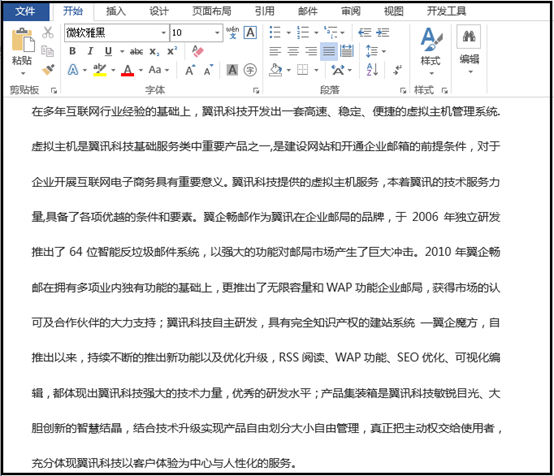Grow font size button

pyautogui.click(x=190, y=70)
